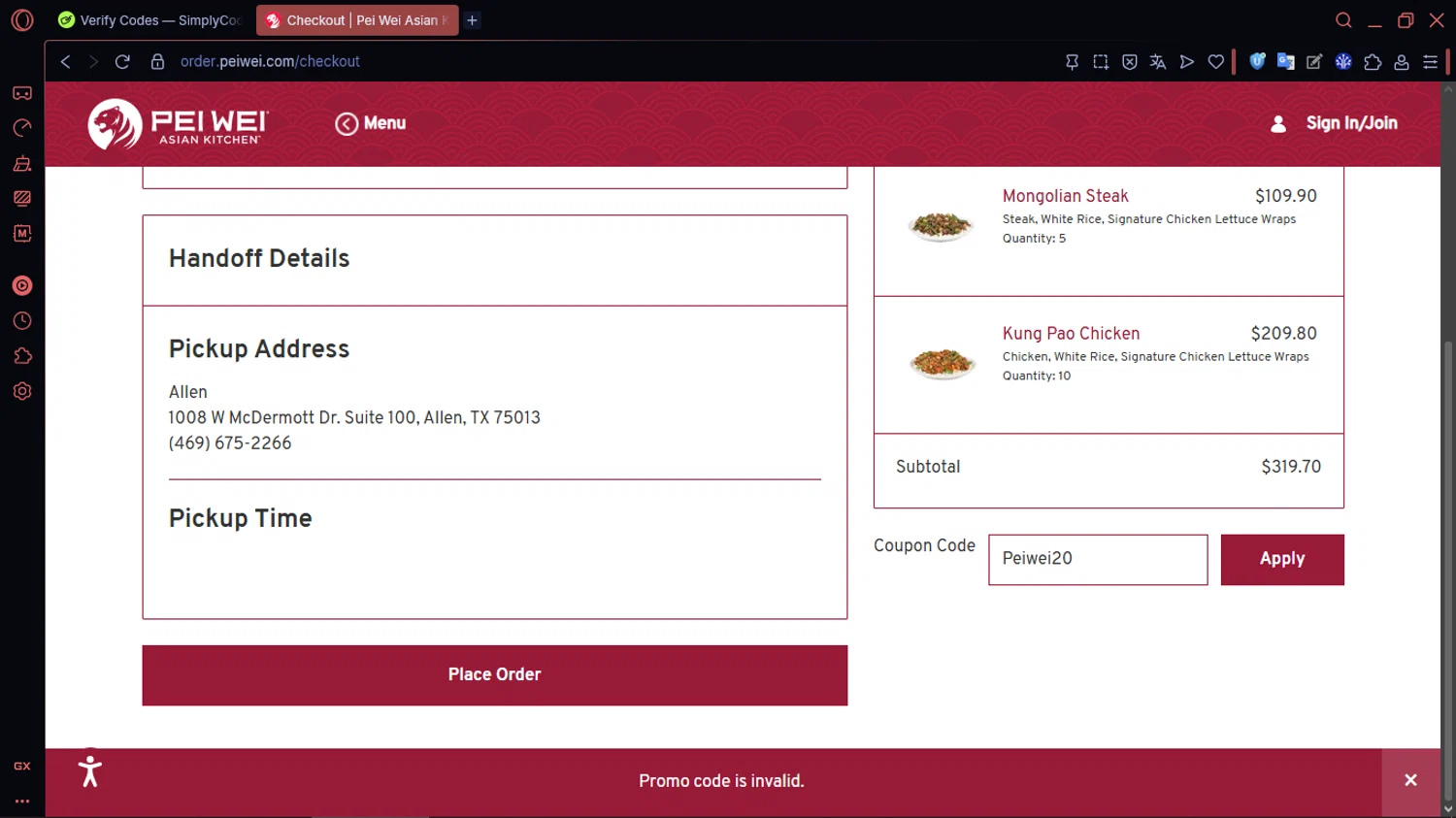The width and height of the screenshot is (1456, 818).
Task: Click the GX label at sidebar bottom
Action: tap(22, 766)
